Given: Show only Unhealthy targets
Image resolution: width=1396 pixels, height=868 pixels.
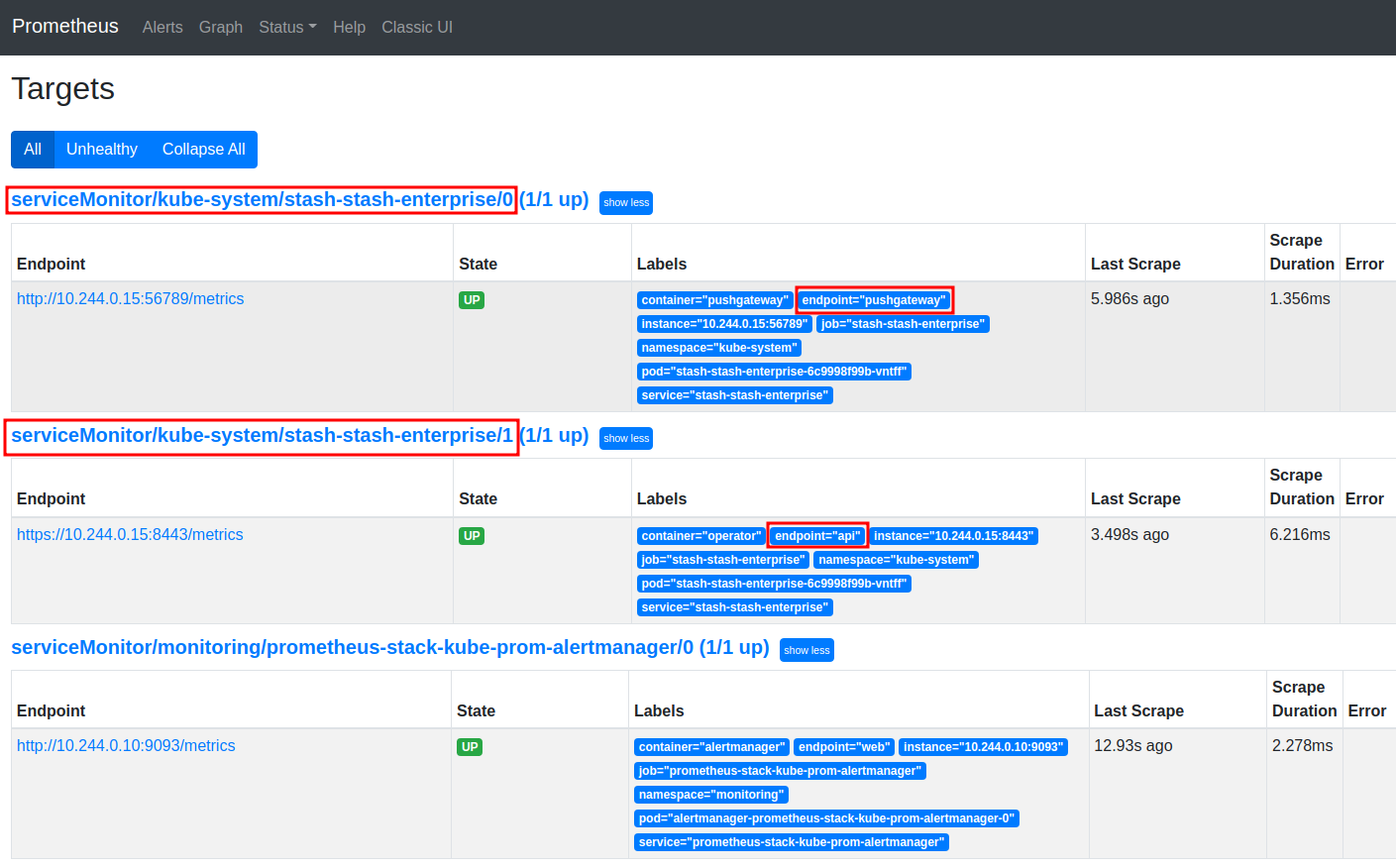Looking at the screenshot, I should [102, 150].
